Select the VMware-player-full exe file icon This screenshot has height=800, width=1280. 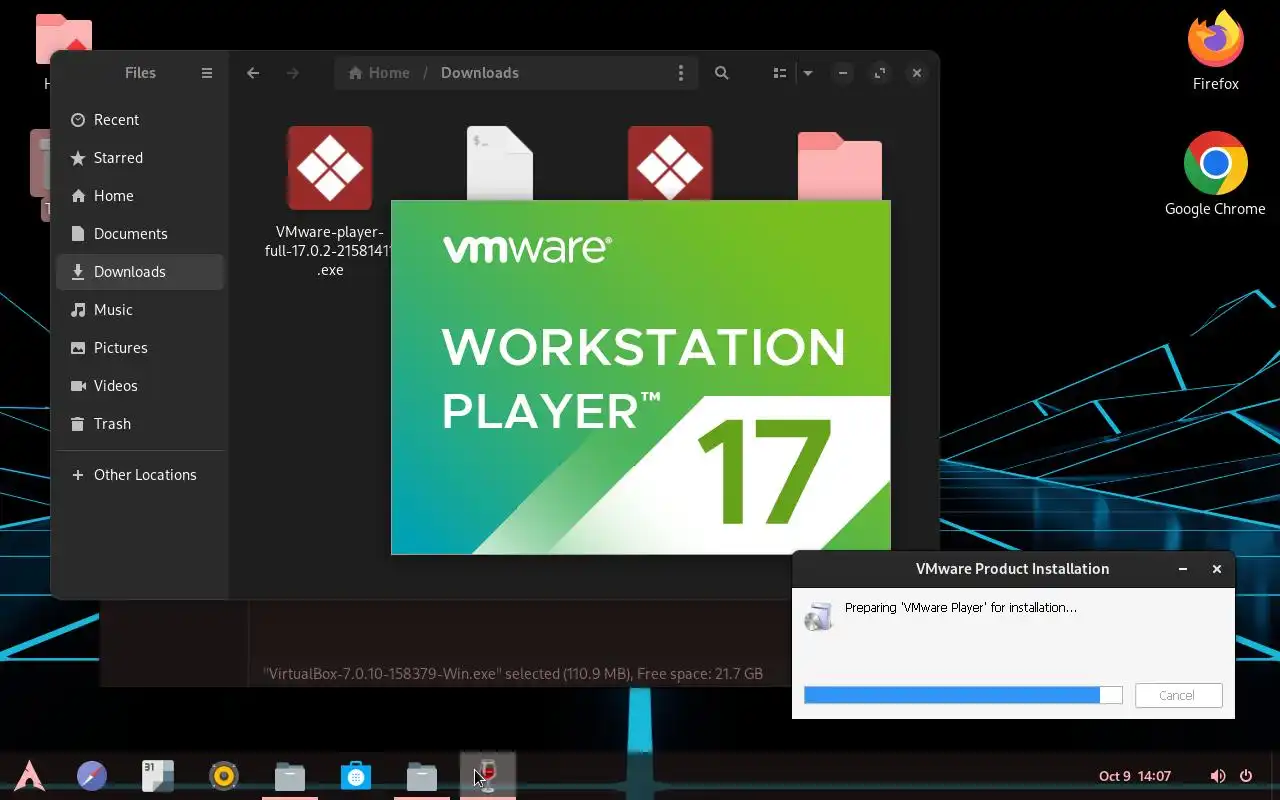[330, 168]
